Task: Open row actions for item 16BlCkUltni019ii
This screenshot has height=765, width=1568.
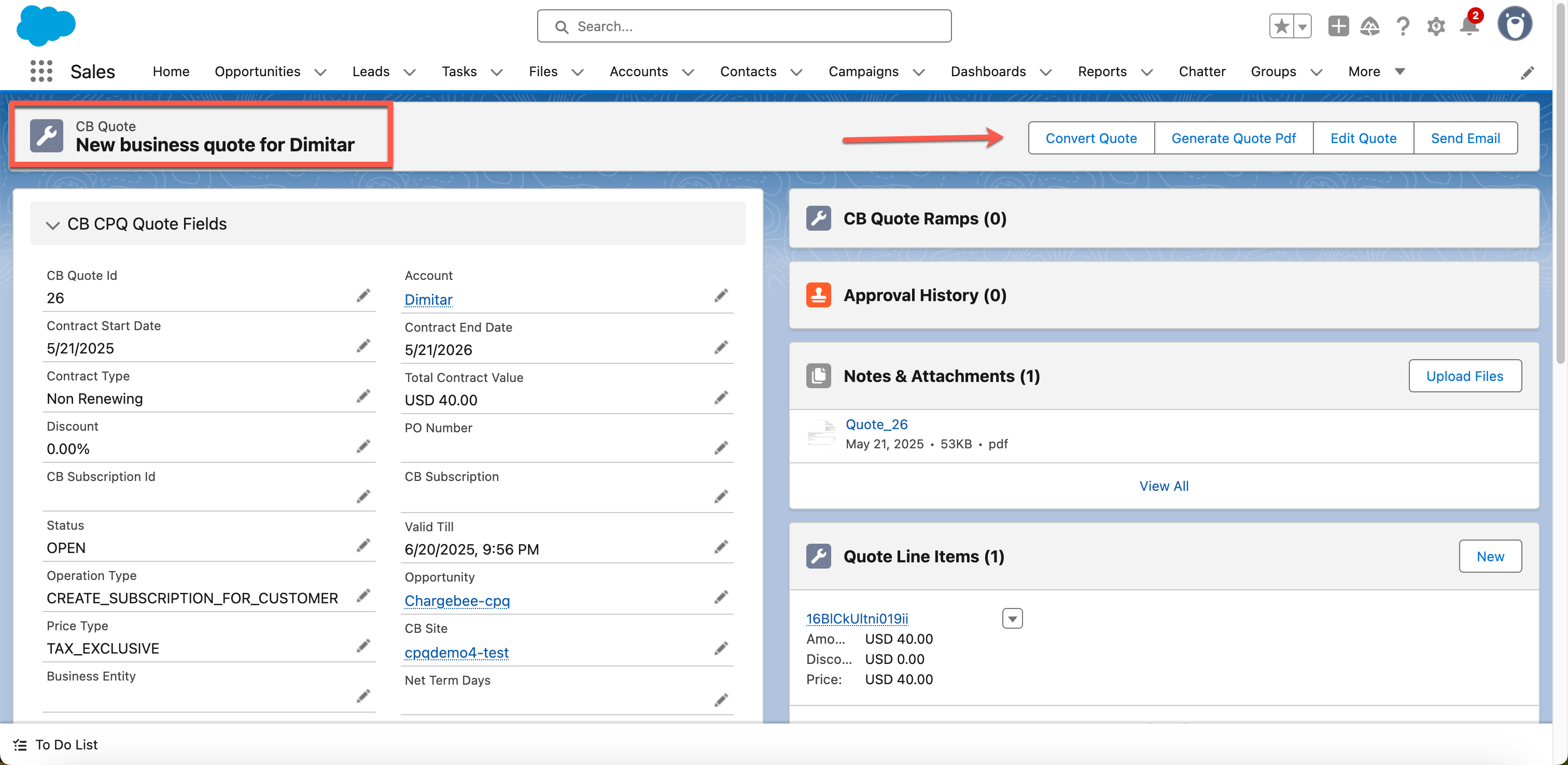Action: click(1012, 618)
